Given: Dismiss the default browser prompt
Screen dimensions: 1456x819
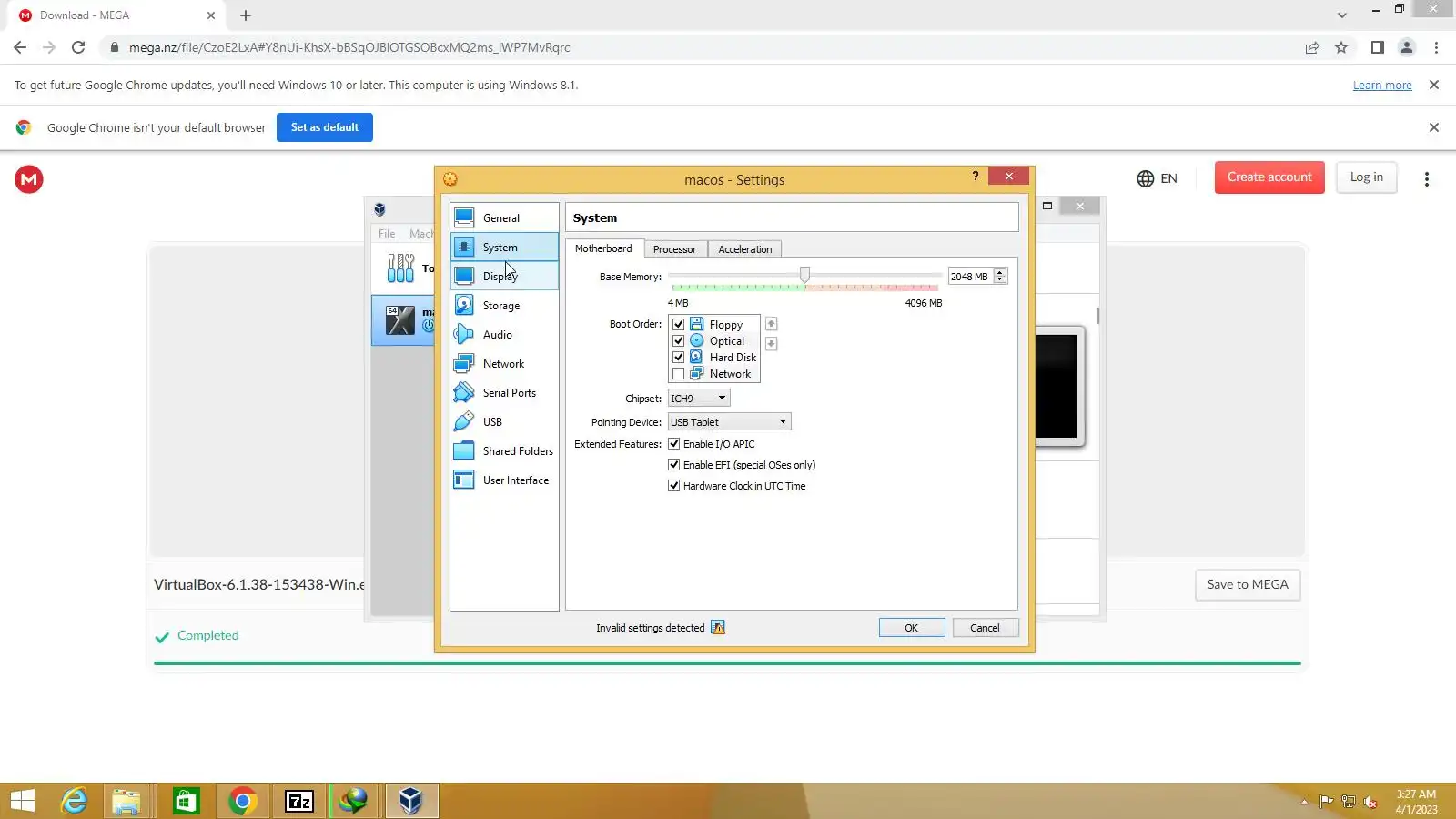Looking at the screenshot, I should pos(1434,127).
